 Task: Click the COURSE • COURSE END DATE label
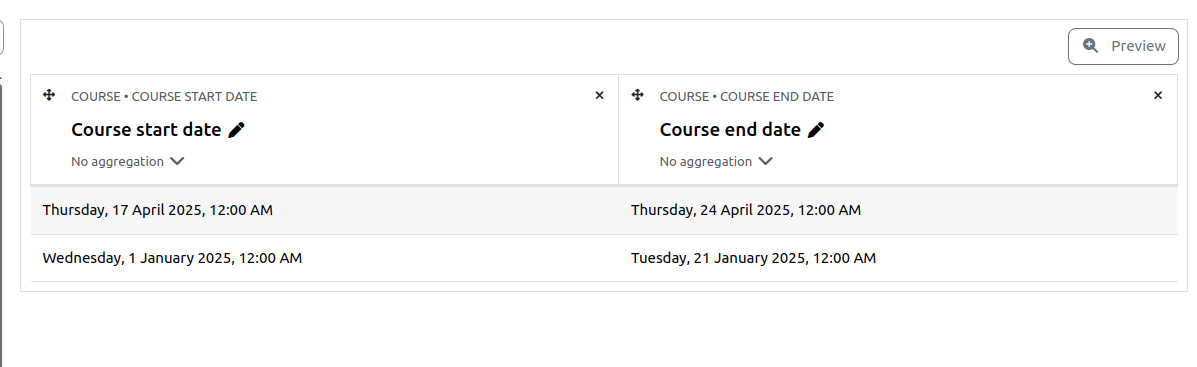tap(747, 97)
